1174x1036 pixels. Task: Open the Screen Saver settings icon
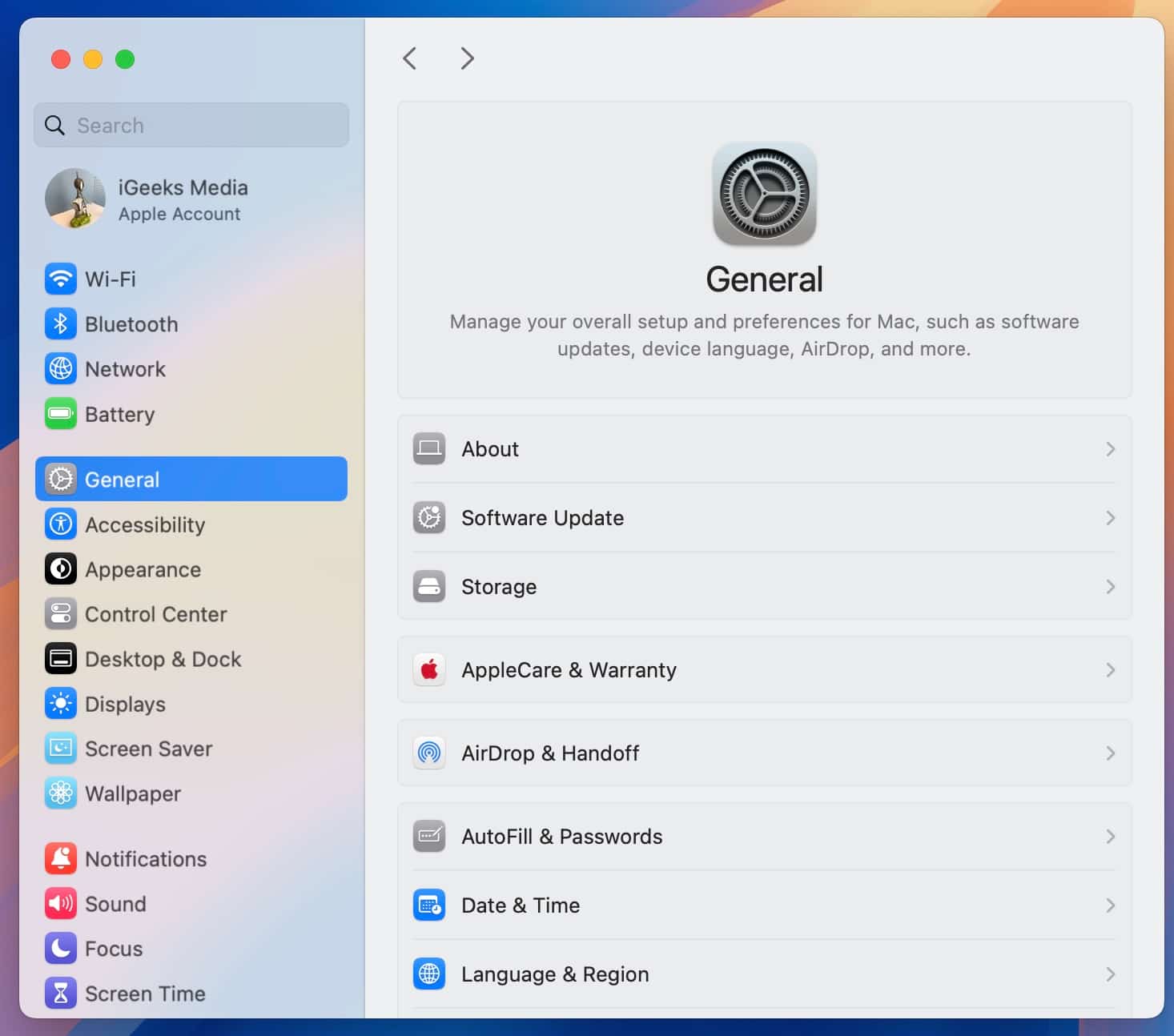[x=60, y=749]
